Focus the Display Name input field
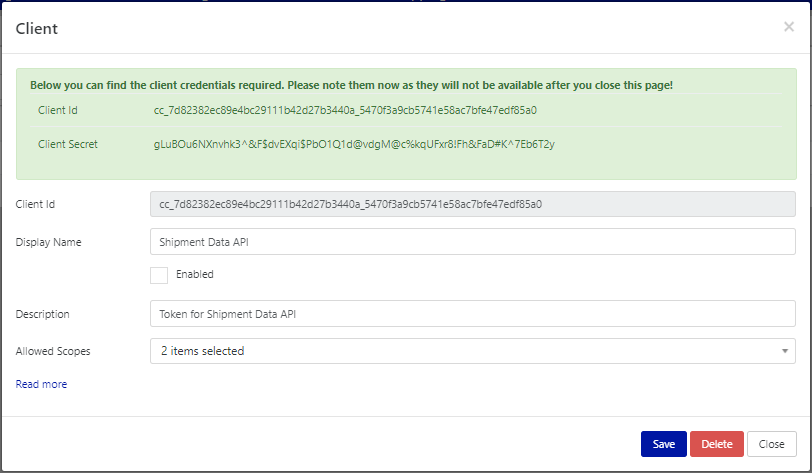812x473 pixels. tap(472, 242)
